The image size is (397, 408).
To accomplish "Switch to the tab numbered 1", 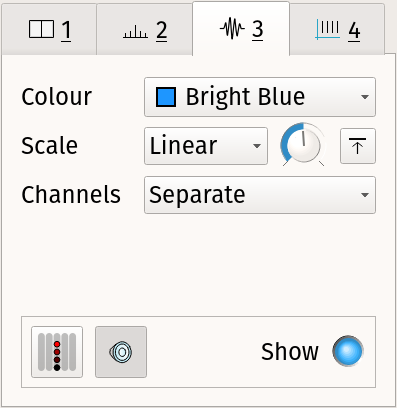I will coord(49,29).
